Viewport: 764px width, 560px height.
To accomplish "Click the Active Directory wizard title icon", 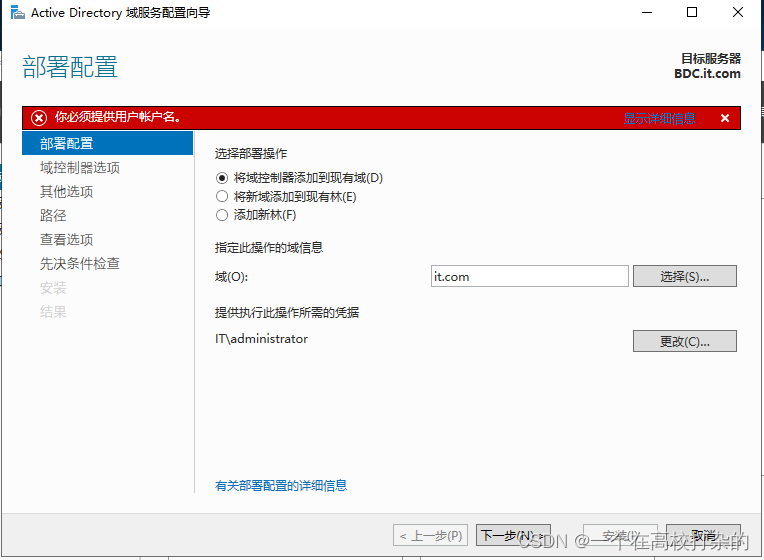I will click(x=18, y=12).
